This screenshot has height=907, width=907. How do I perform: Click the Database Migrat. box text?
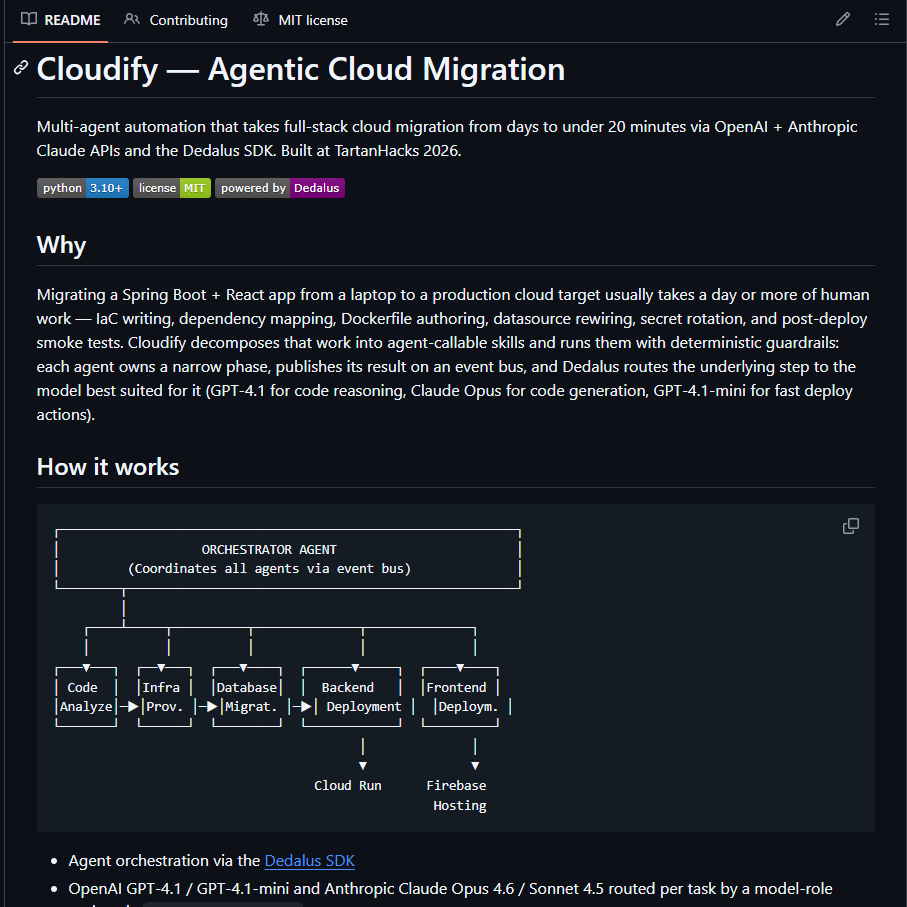coord(247,697)
